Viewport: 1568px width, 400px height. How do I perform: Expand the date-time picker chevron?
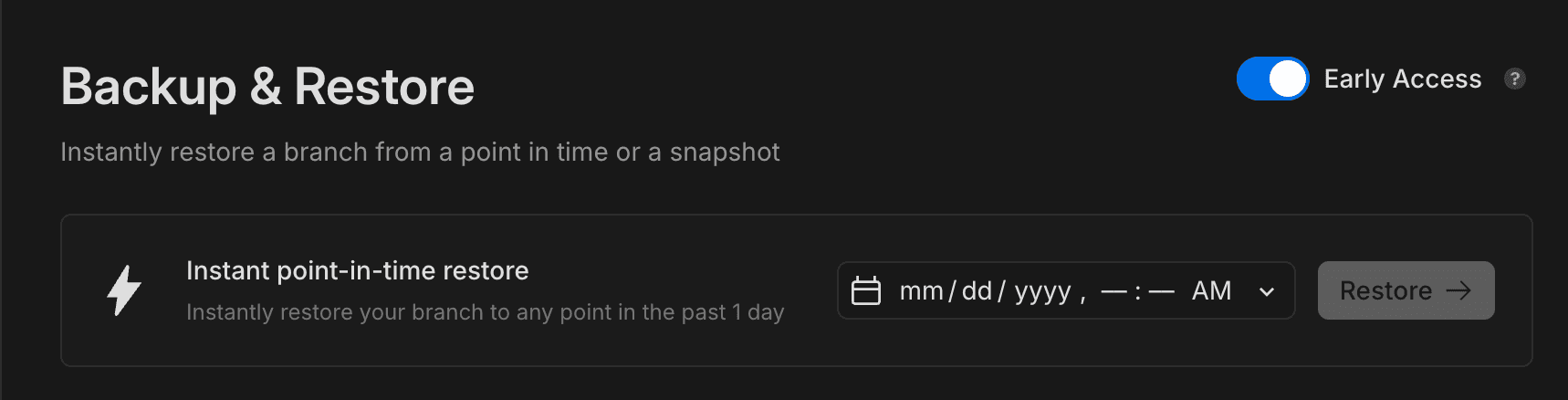click(x=1267, y=292)
